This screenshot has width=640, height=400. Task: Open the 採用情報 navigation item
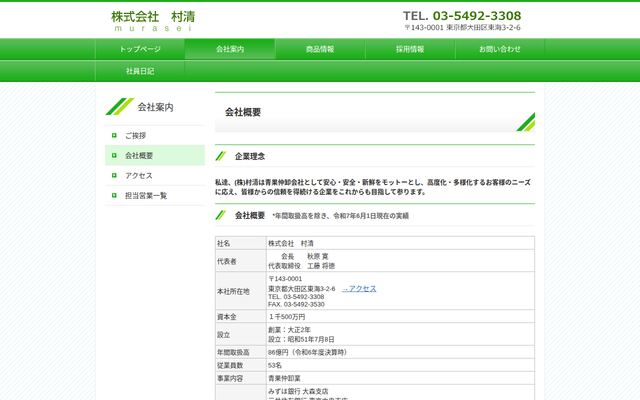[410, 49]
